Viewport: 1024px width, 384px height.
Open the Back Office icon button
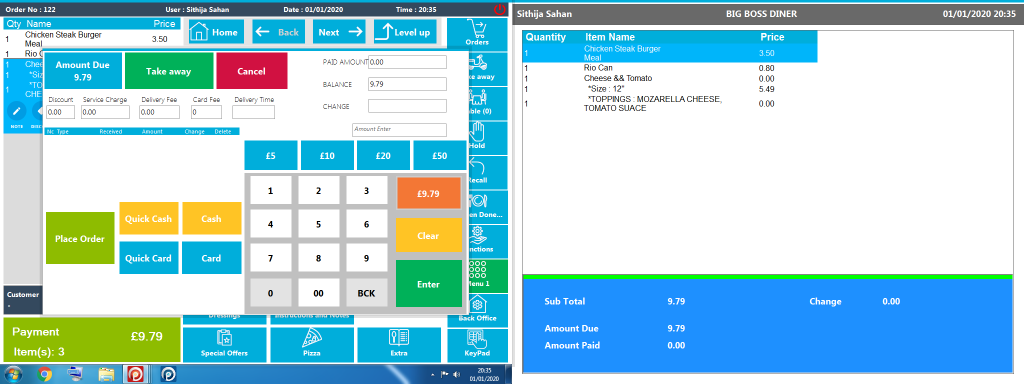[477, 310]
